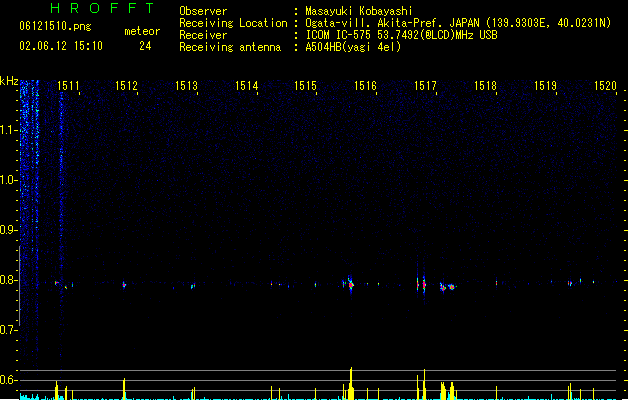Image resolution: width=629 pixels, height=400 pixels.
Task: Click the 1513 time marker
Action: click(187, 86)
